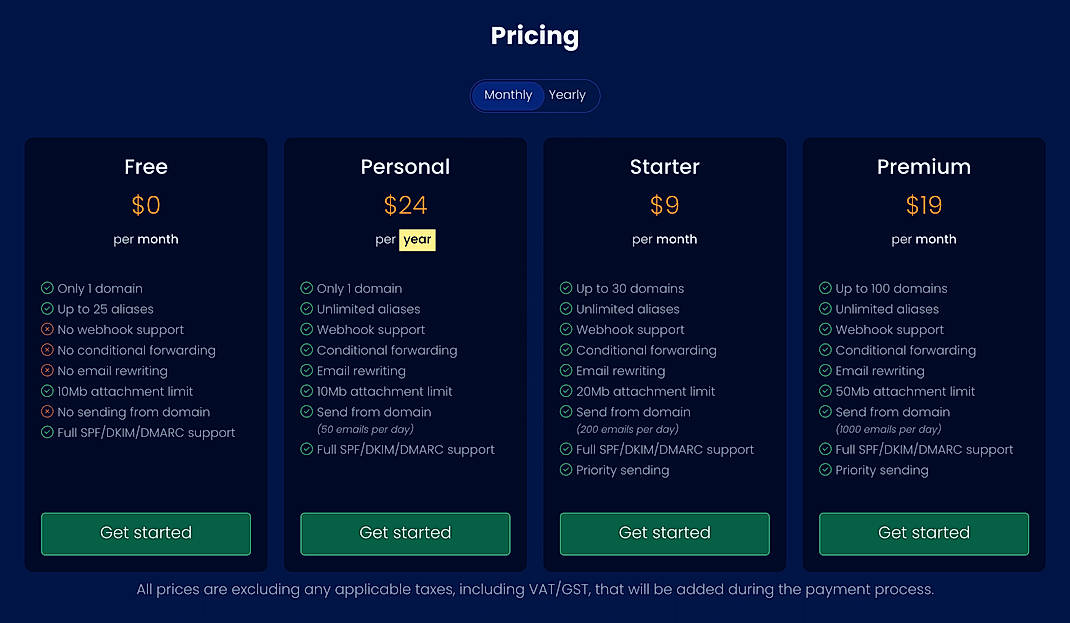Click check beside Free plan's "Full SPF/DKIM/DMARC support"

(x=46, y=432)
